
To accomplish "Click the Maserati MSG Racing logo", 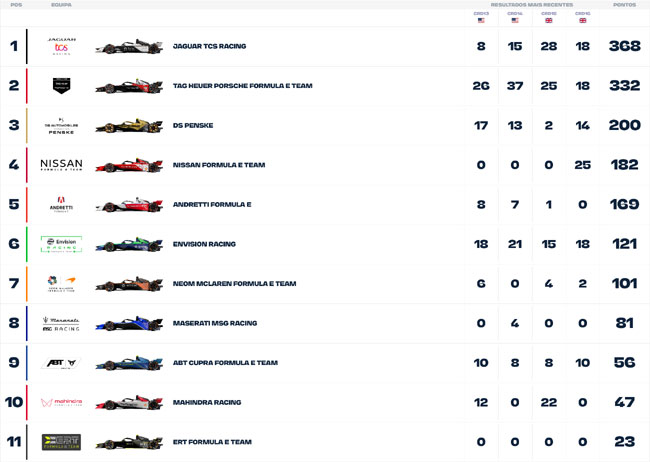I will pos(61,323).
